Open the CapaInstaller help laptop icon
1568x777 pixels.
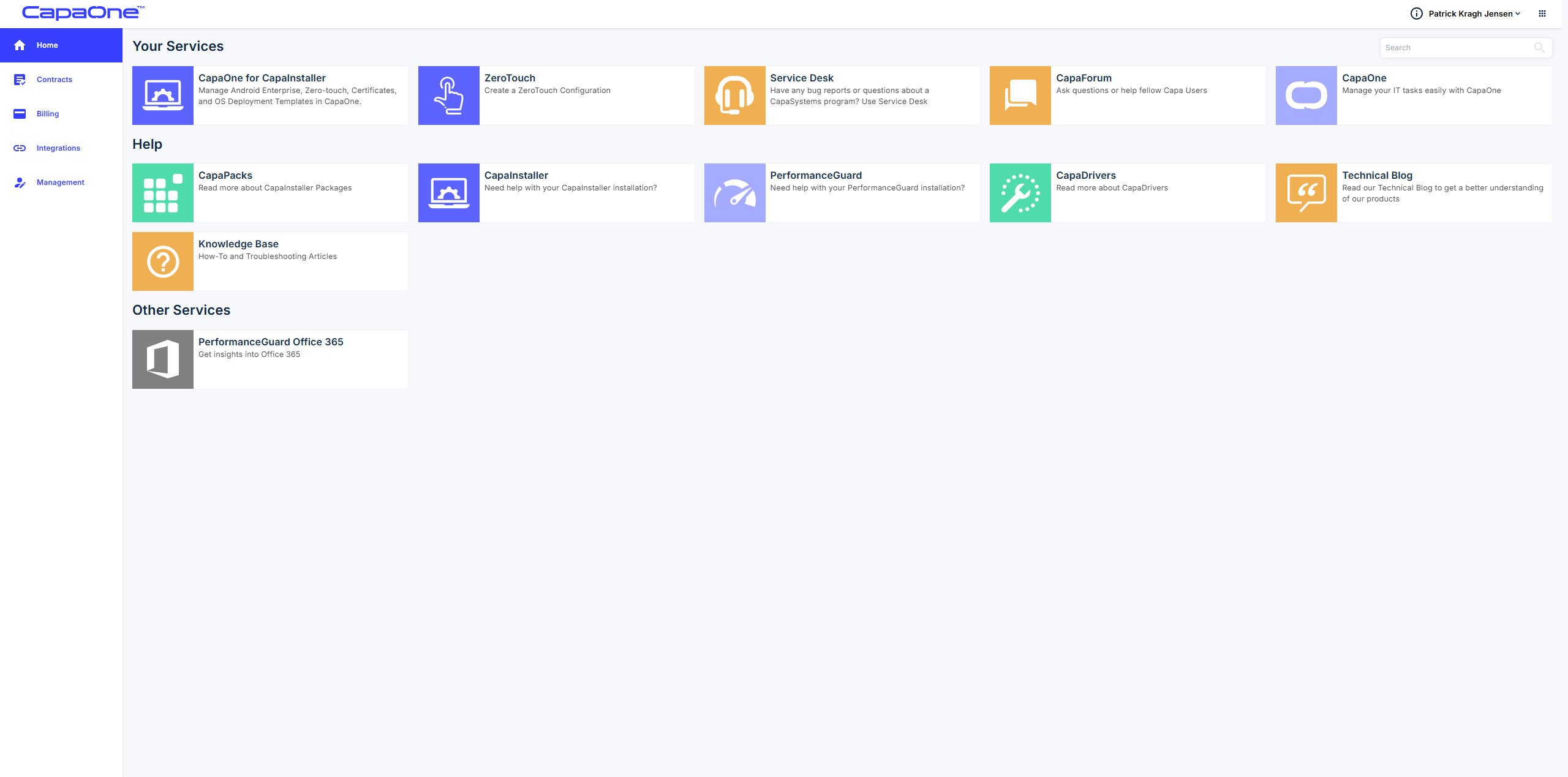pyautogui.click(x=449, y=193)
